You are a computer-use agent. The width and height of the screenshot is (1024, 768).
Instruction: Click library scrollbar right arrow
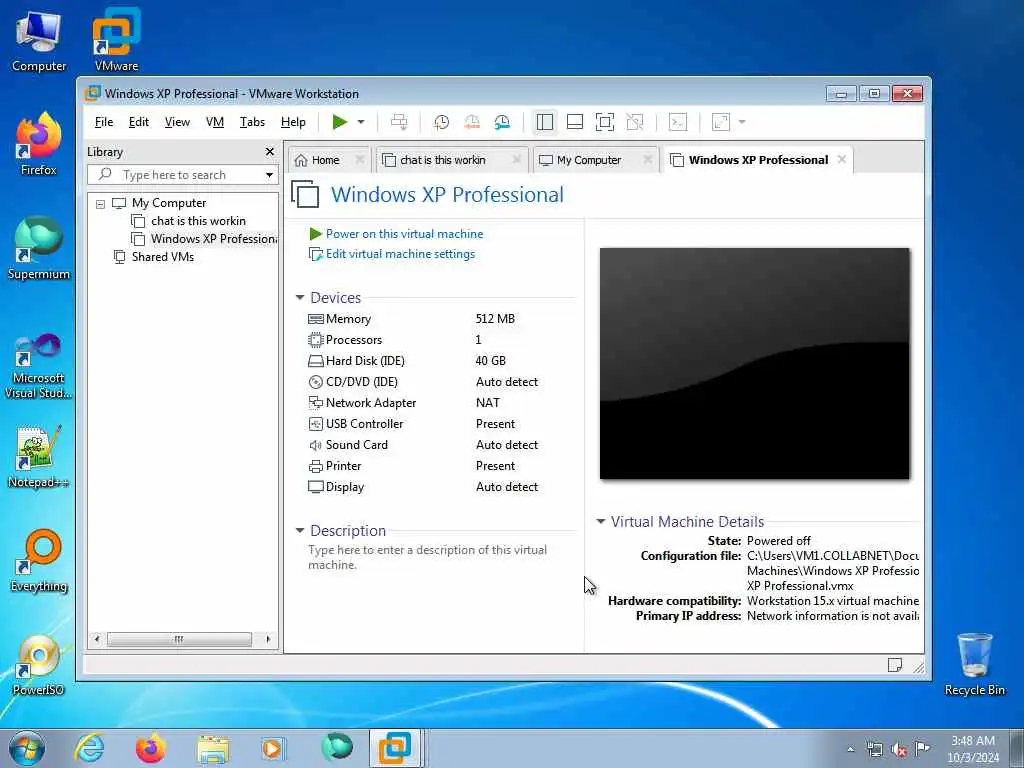268,639
